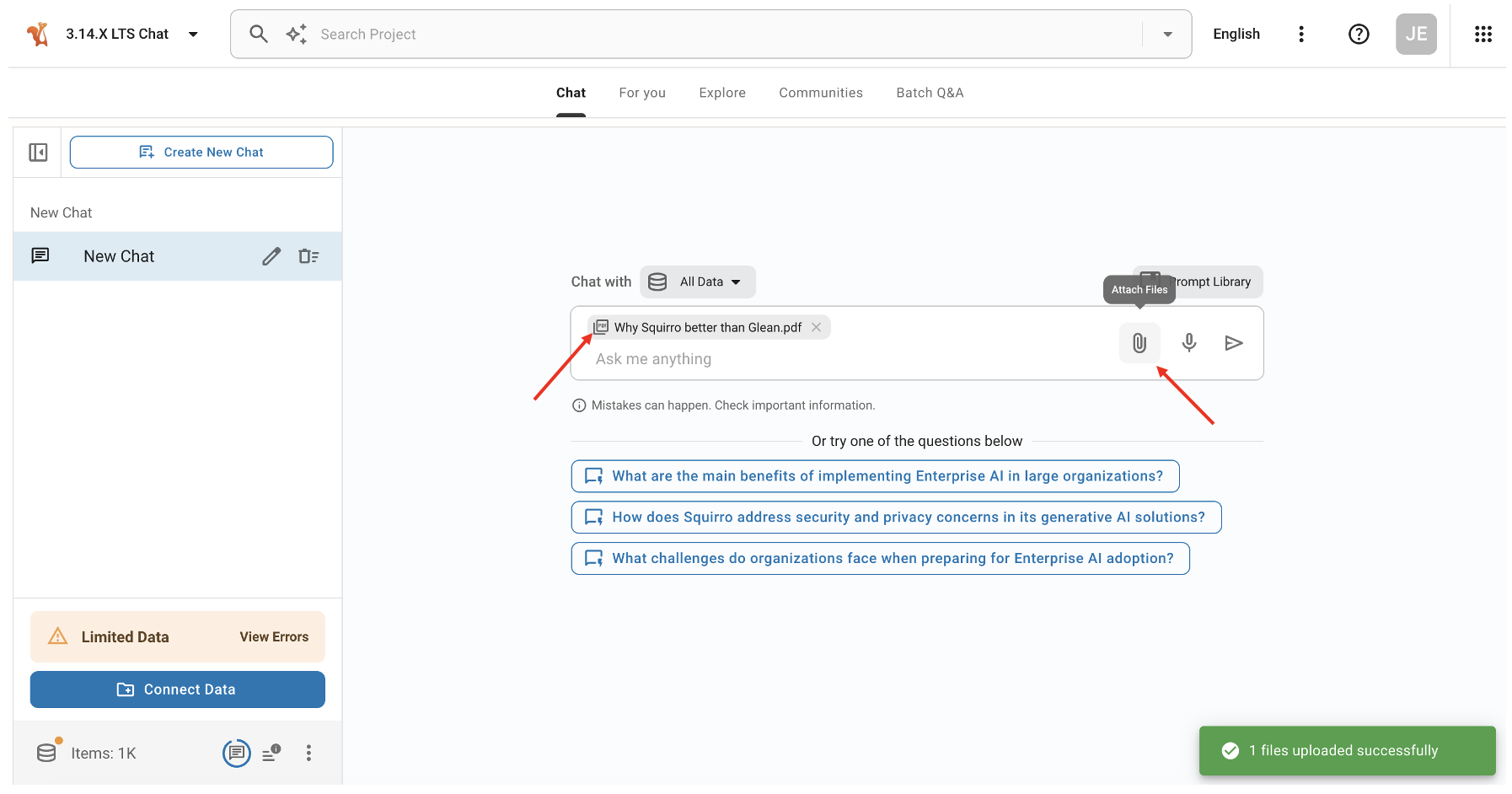Click View Errors link

click(274, 637)
